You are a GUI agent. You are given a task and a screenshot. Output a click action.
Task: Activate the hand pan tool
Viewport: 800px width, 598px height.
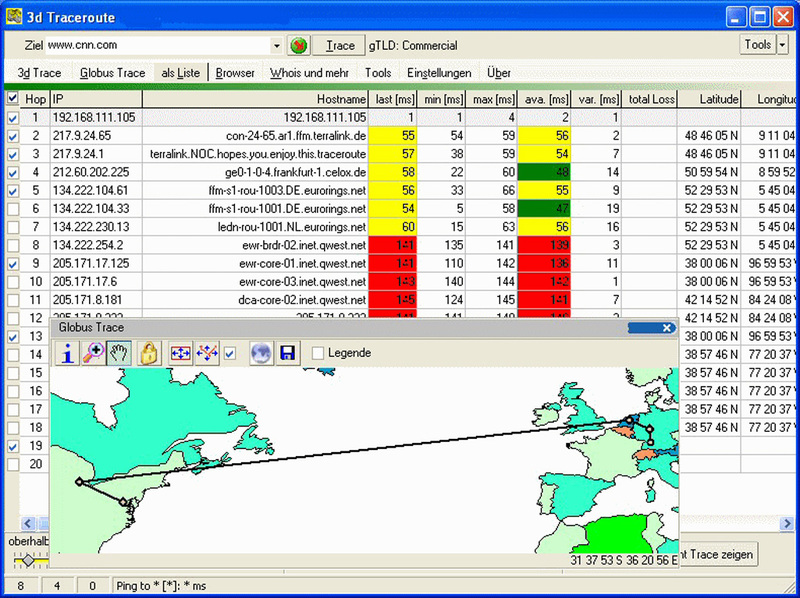pyautogui.click(x=119, y=353)
